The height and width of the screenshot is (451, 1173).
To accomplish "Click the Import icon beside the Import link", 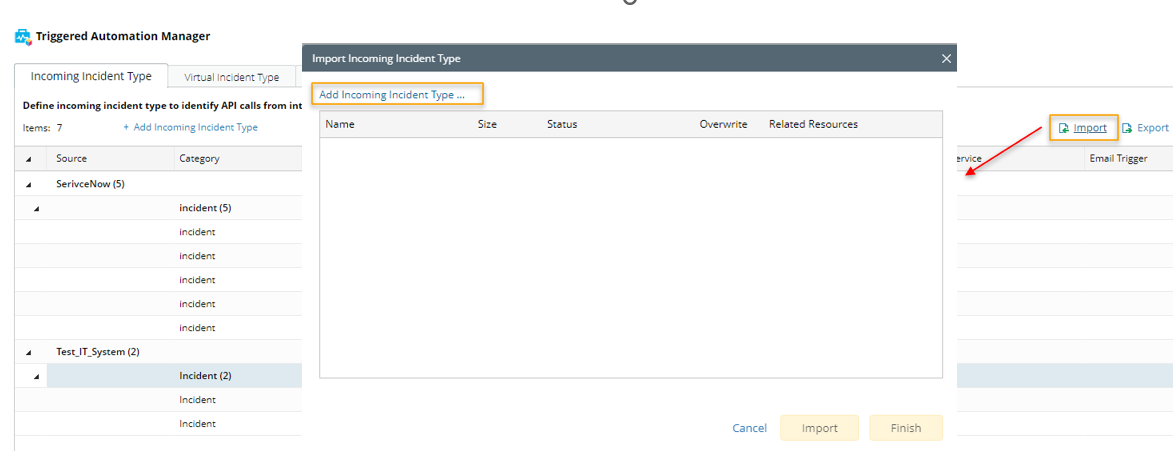I will click(1064, 128).
